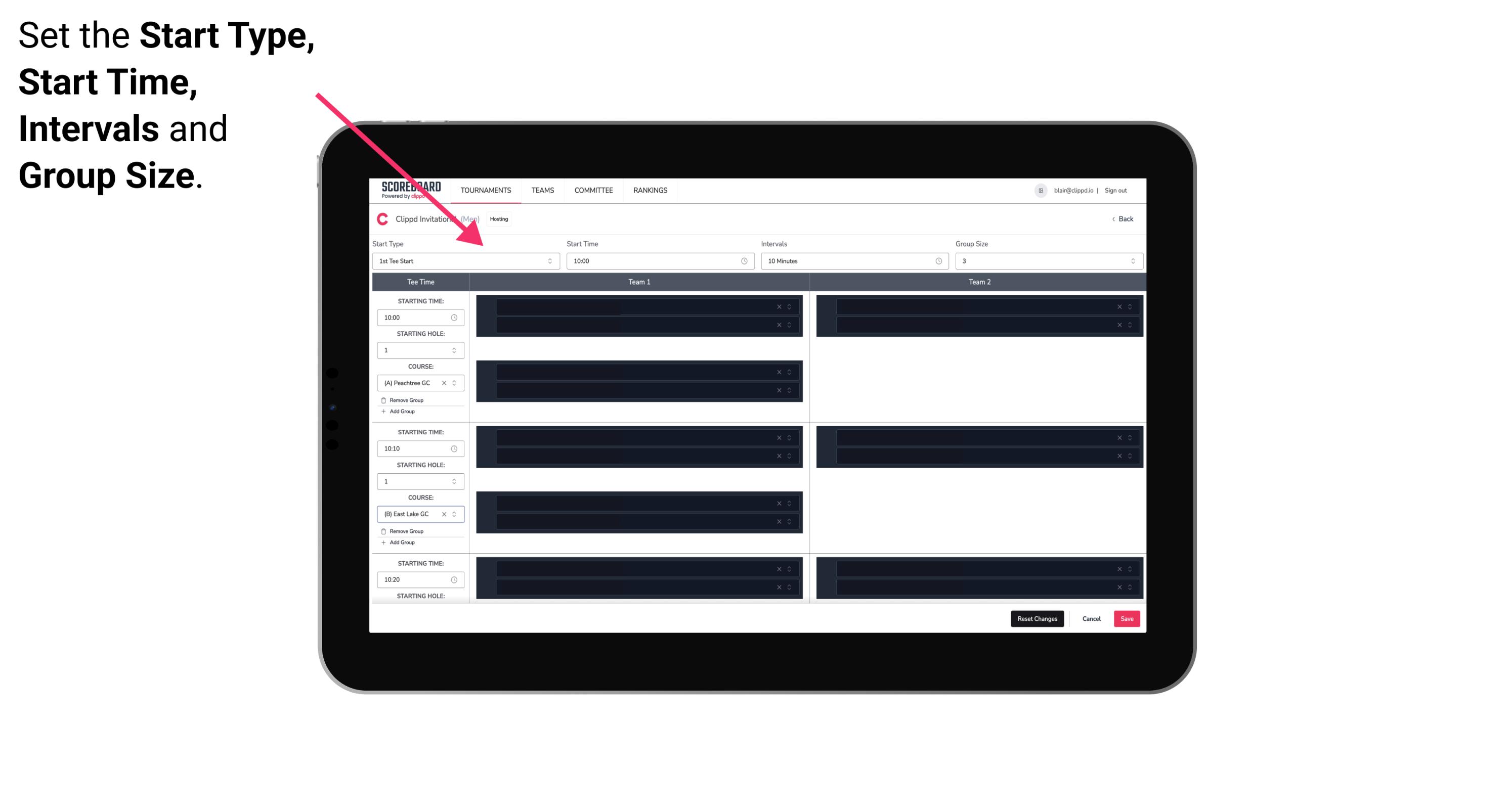
Task: Select the RANKINGS tab
Action: [650, 190]
